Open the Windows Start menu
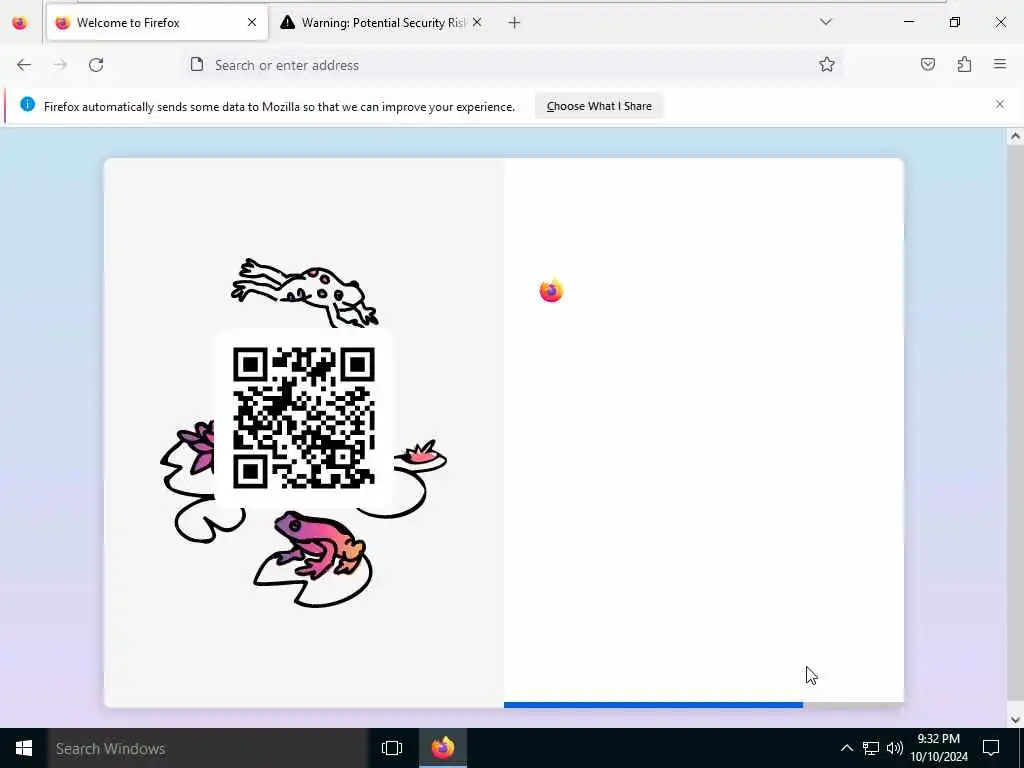This screenshot has width=1024, height=768. tap(24, 748)
